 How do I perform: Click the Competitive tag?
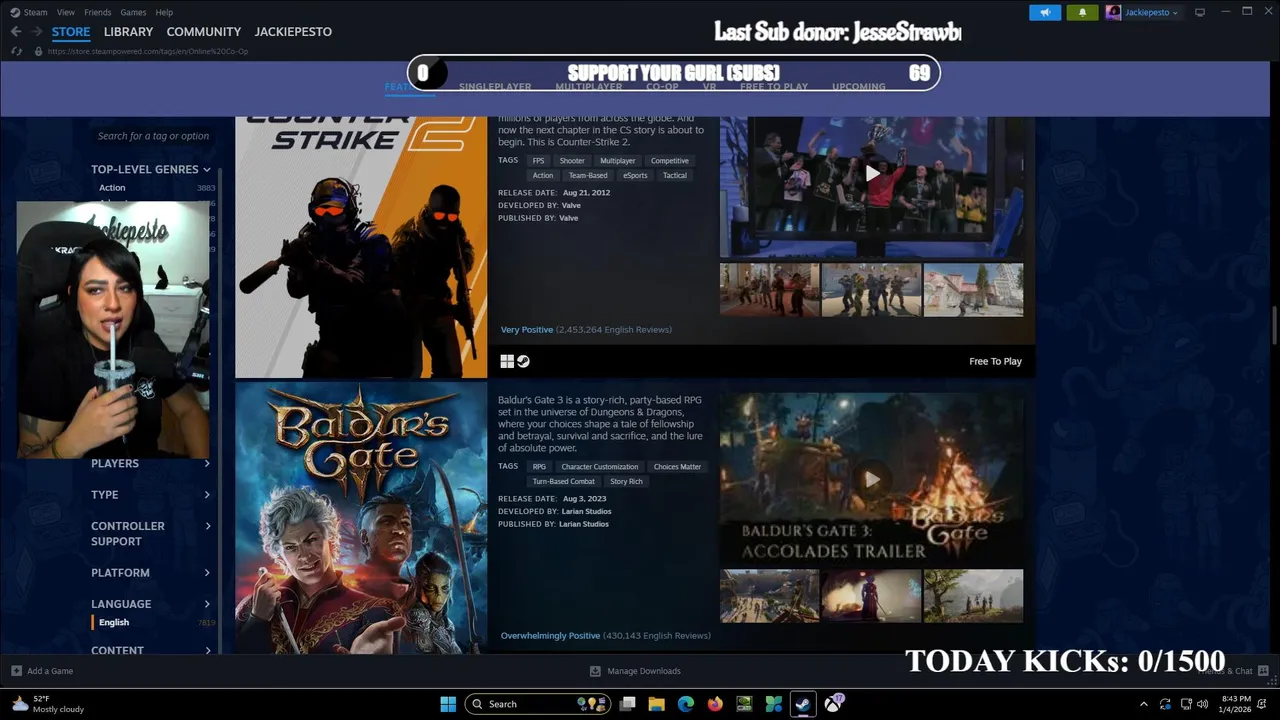tap(670, 161)
